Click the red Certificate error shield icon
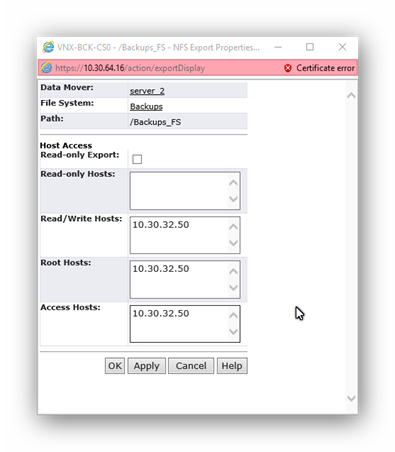The image size is (395, 452). pos(288,68)
